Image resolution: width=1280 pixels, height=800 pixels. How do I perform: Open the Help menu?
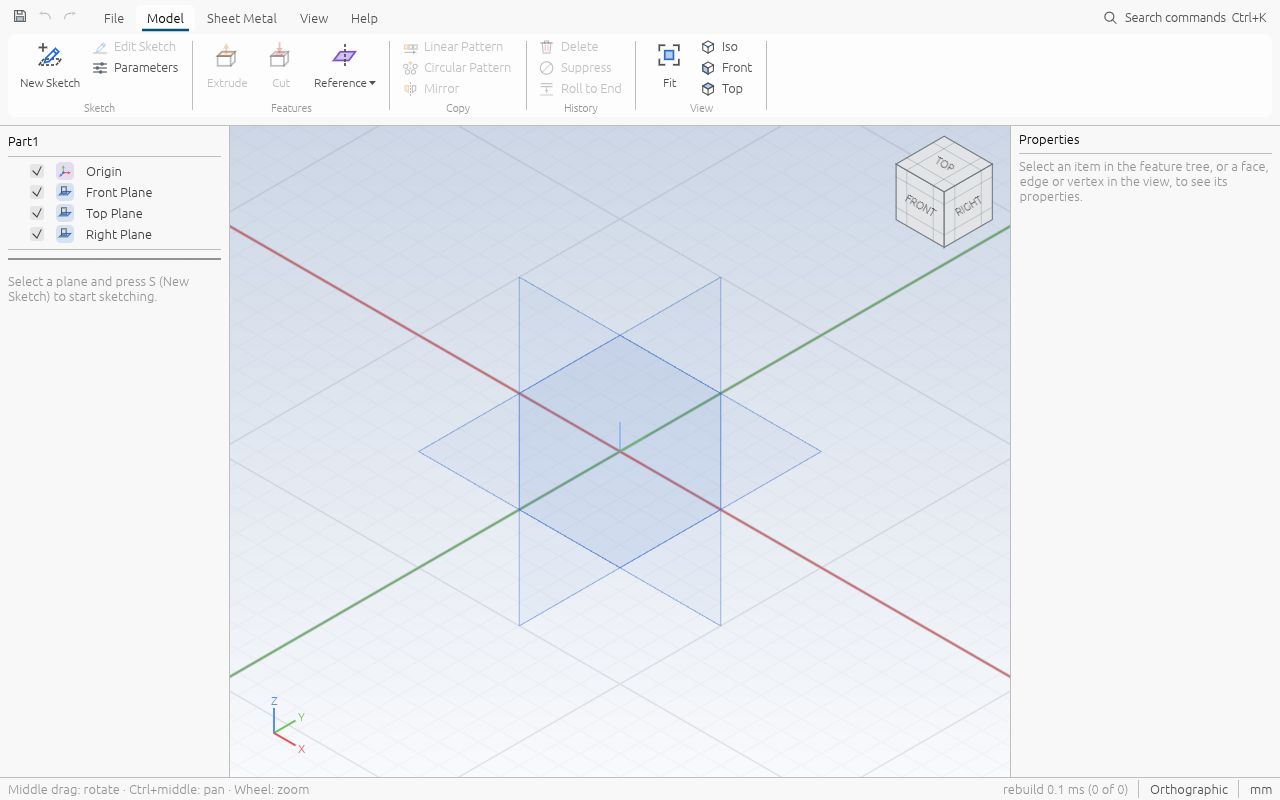tap(364, 18)
